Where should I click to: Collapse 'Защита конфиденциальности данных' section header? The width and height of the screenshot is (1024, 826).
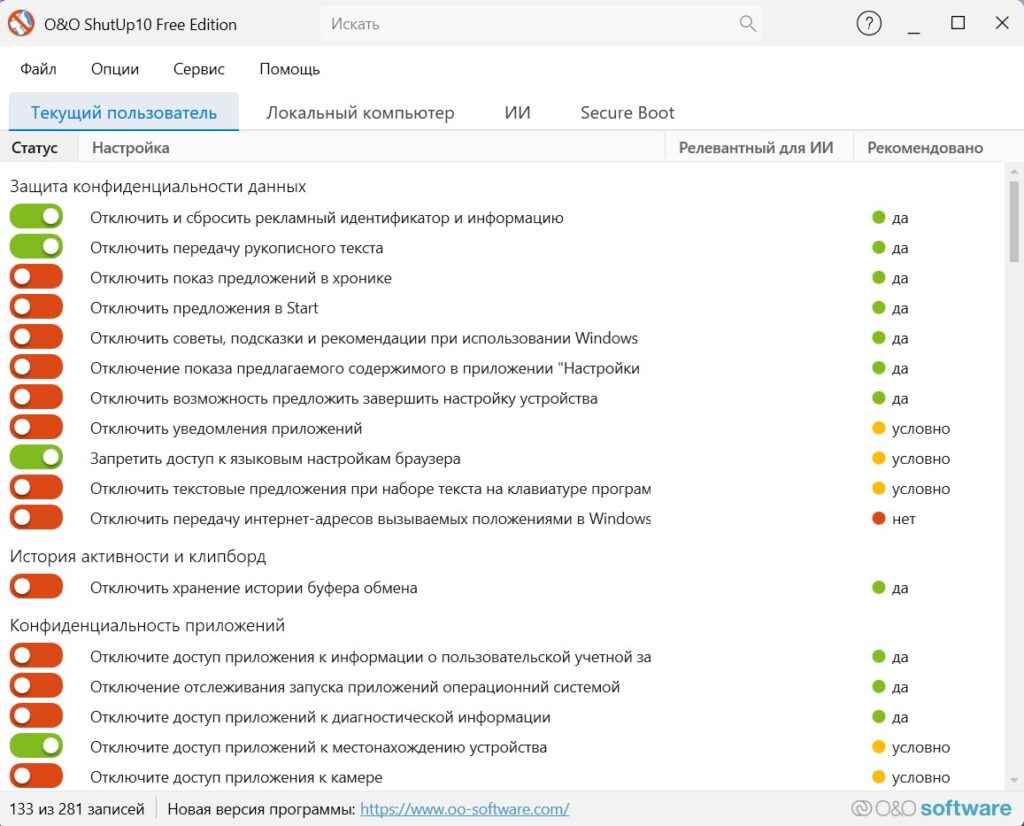tap(157, 186)
